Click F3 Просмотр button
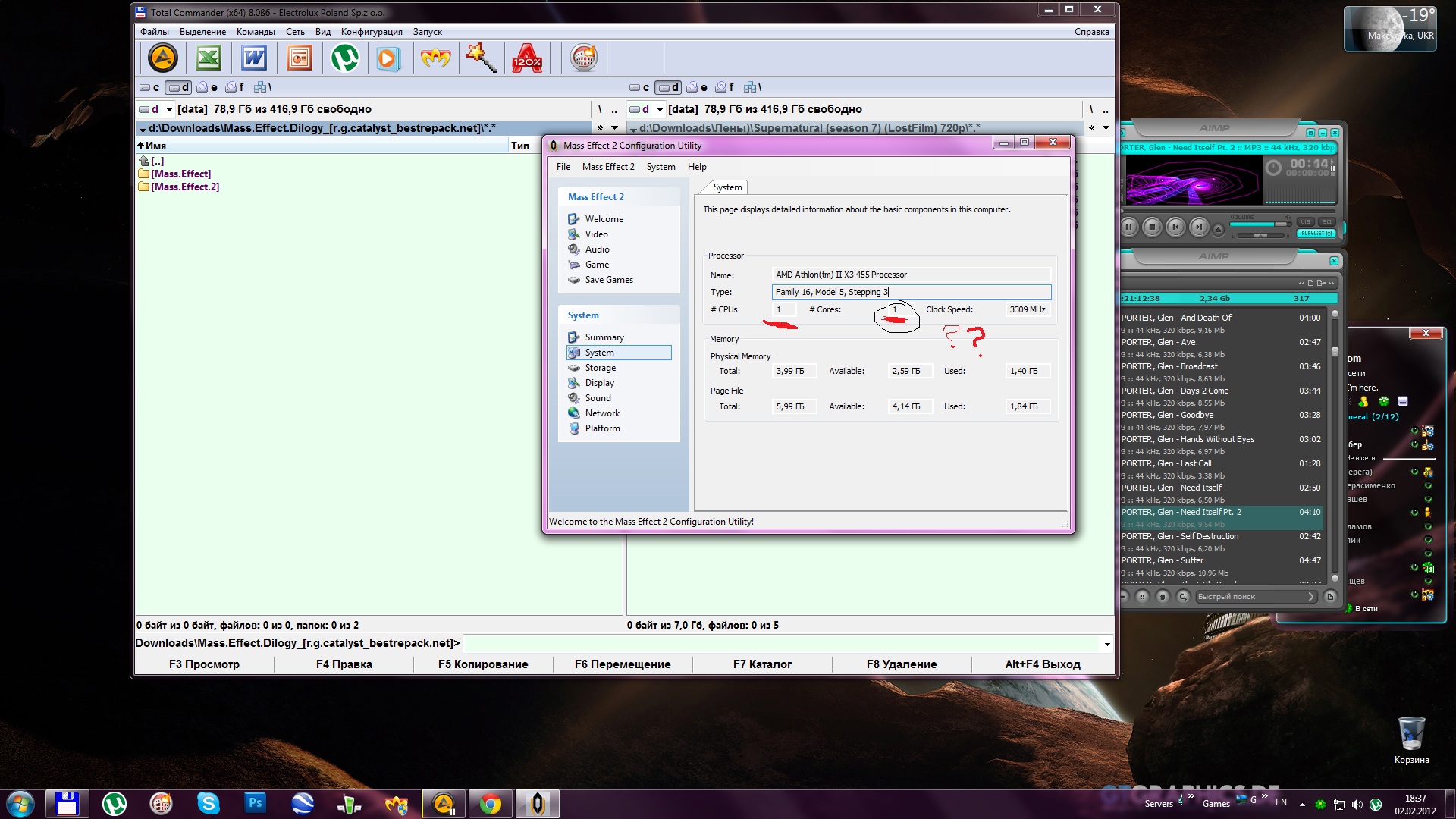 coord(204,664)
